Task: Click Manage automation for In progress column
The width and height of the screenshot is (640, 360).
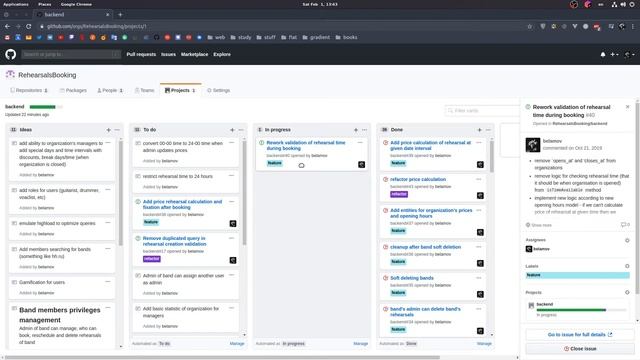Action: click(360, 344)
